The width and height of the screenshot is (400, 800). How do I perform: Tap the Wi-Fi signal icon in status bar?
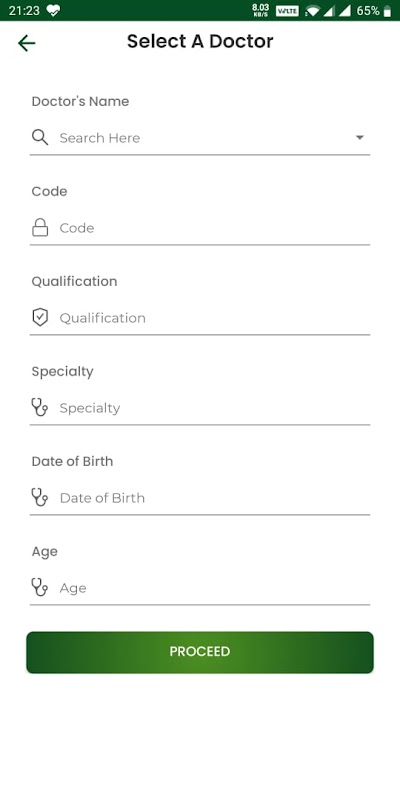coord(312,11)
